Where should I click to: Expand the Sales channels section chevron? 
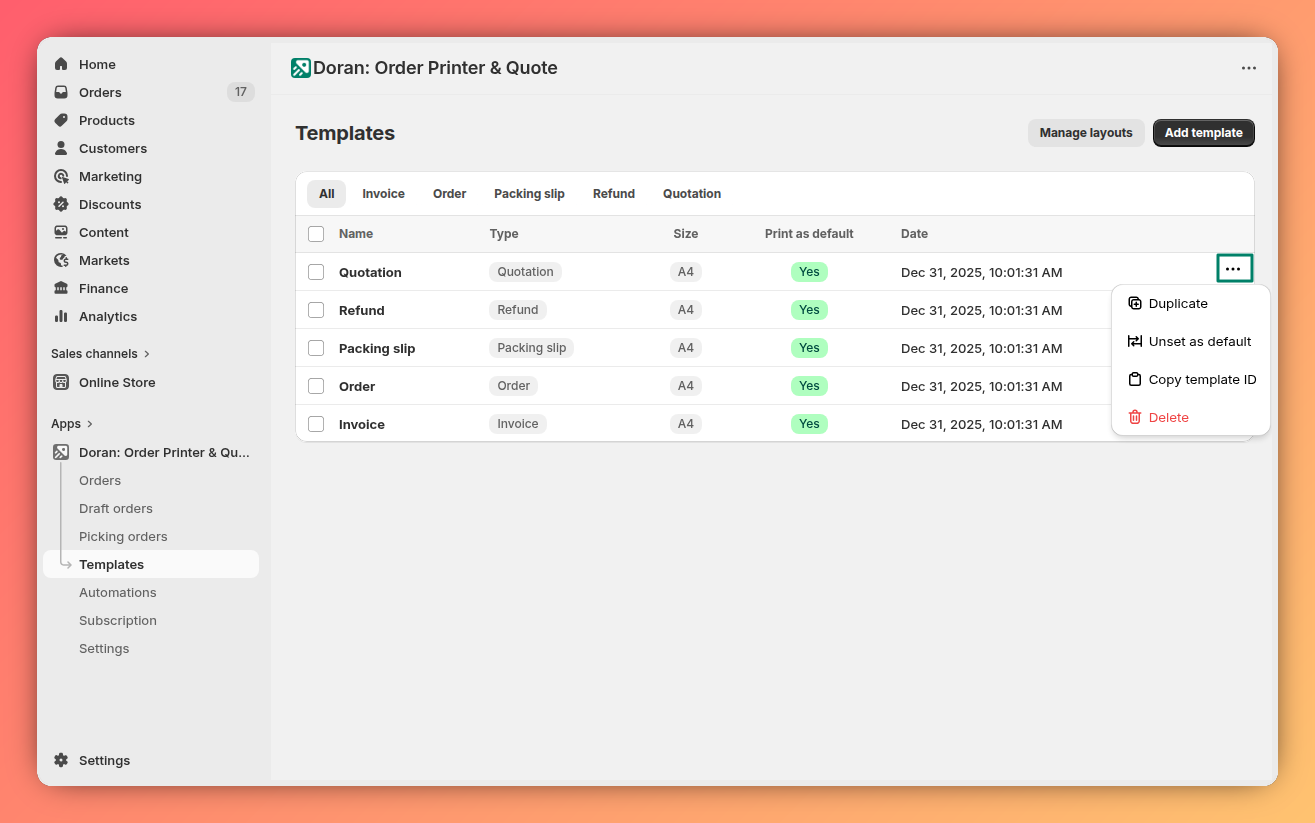147,354
